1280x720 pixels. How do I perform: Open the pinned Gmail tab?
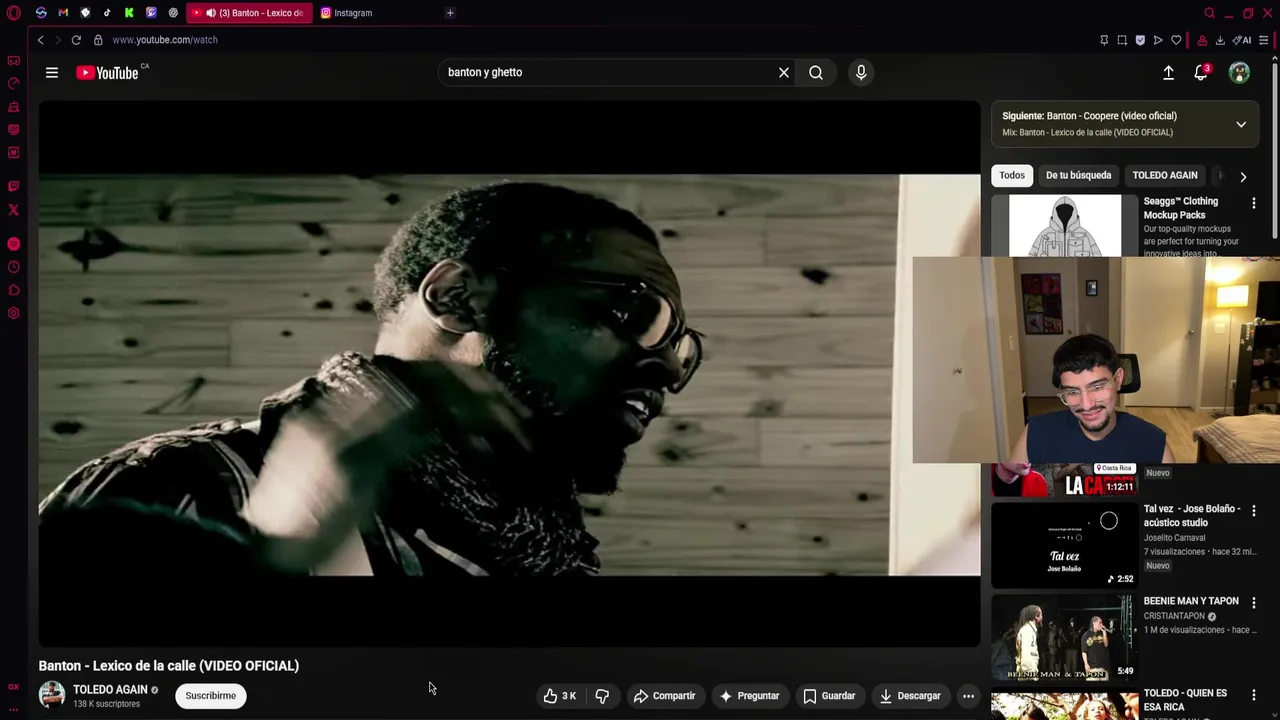(x=63, y=13)
